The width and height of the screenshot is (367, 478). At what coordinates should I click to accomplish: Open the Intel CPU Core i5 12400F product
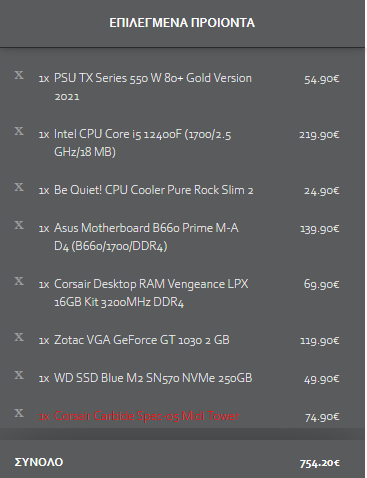tap(143, 143)
